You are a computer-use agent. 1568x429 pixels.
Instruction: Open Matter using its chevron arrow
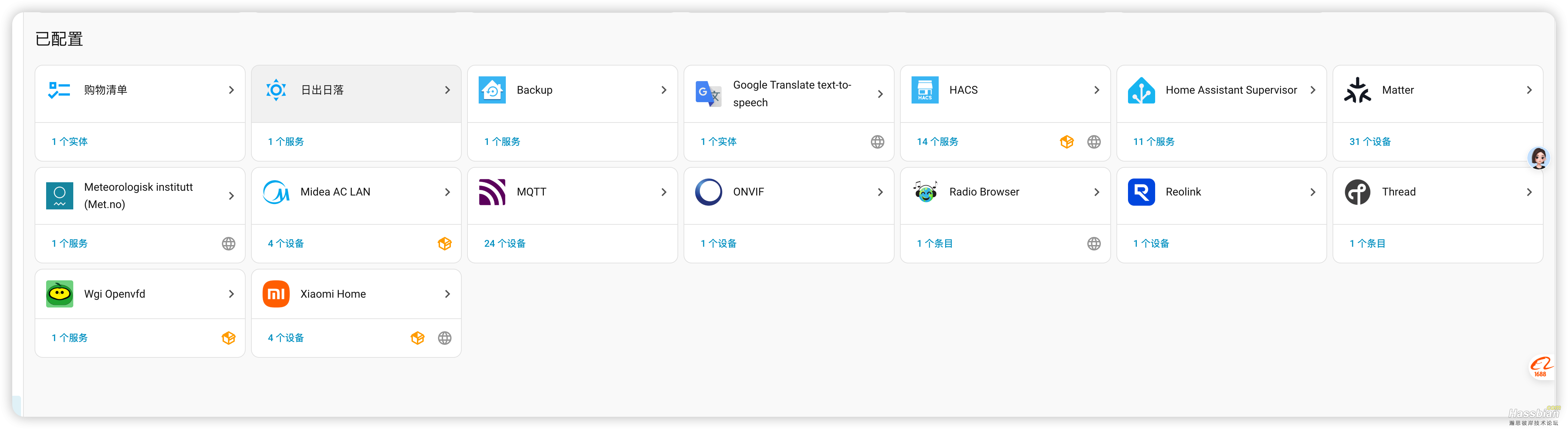pyautogui.click(x=1529, y=90)
